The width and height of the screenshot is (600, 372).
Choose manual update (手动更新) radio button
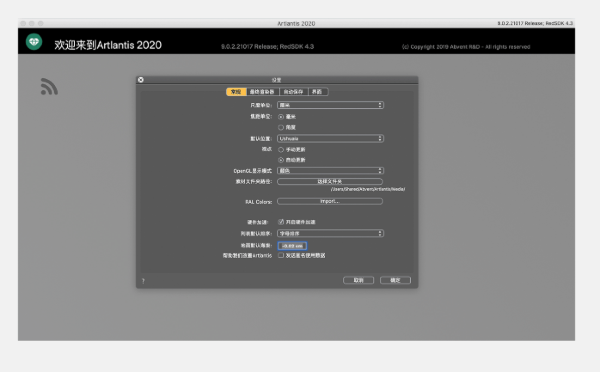pos(281,150)
